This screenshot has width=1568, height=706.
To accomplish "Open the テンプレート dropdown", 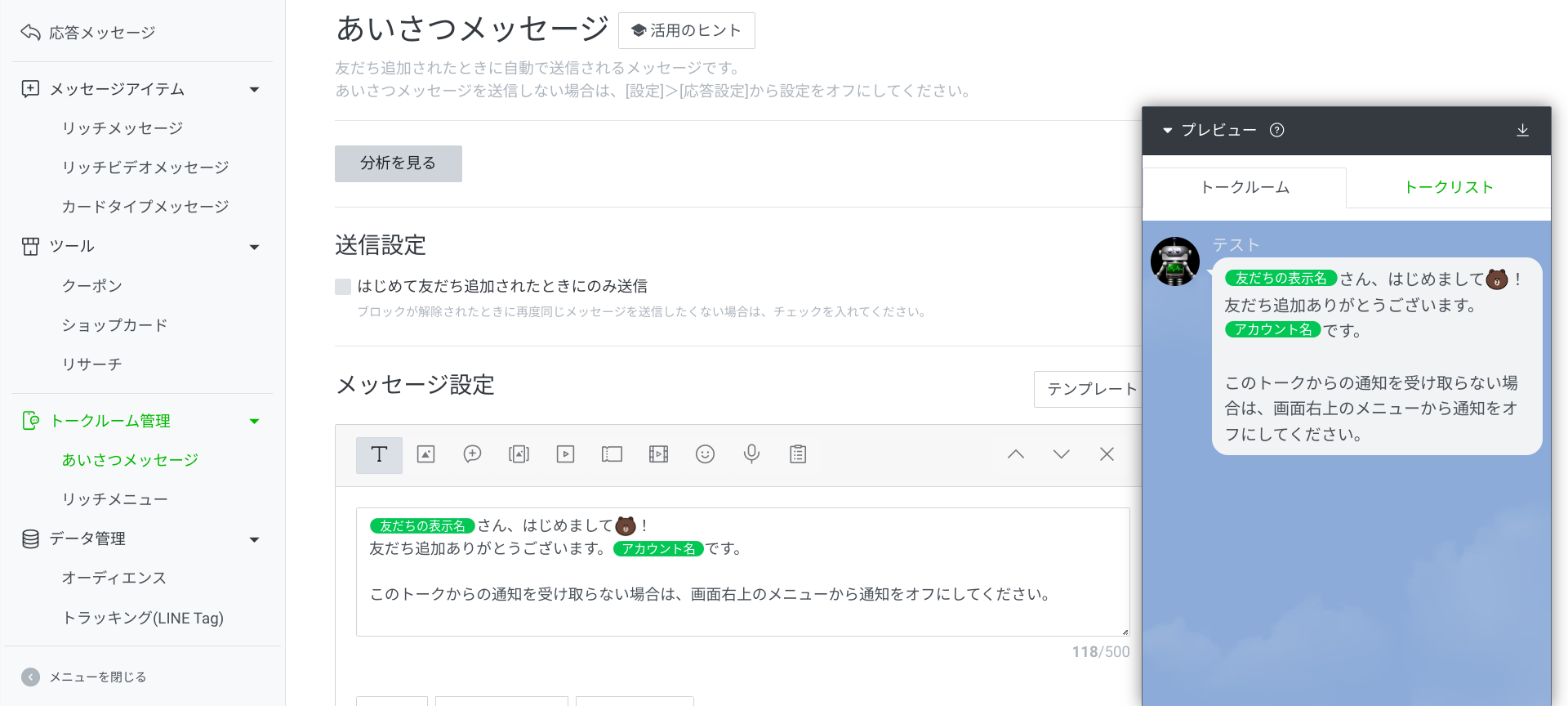I will pyautogui.click(x=1088, y=389).
